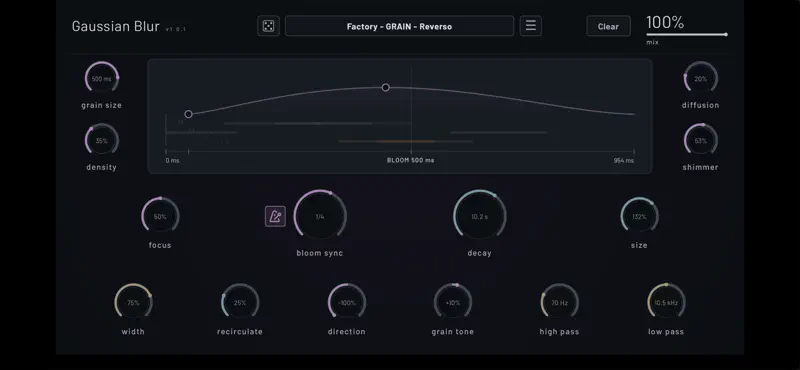Click the size knob
This screenshot has height=370, width=800.
tap(639, 216)
